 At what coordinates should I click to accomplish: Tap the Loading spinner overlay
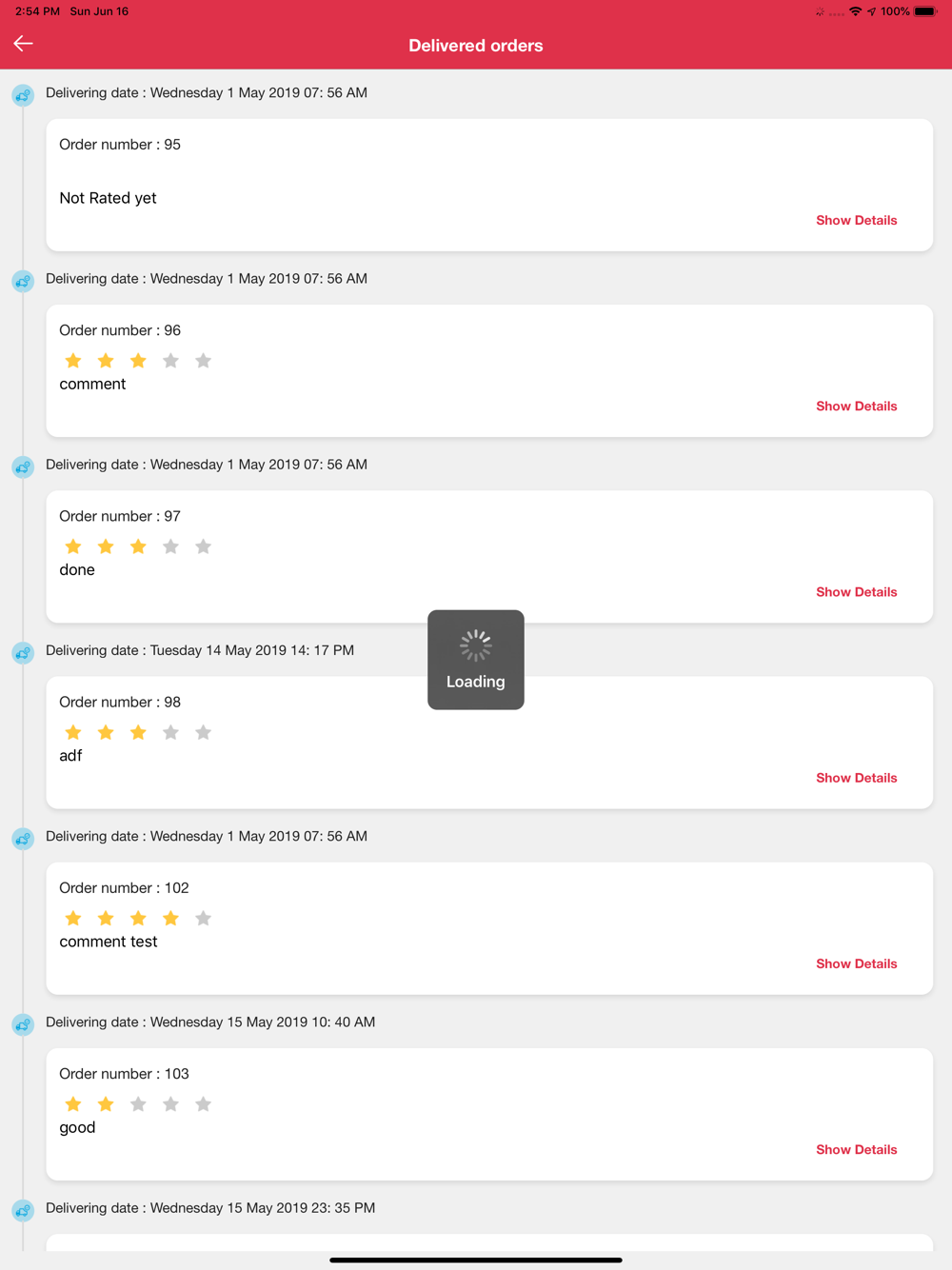point(476,660)
